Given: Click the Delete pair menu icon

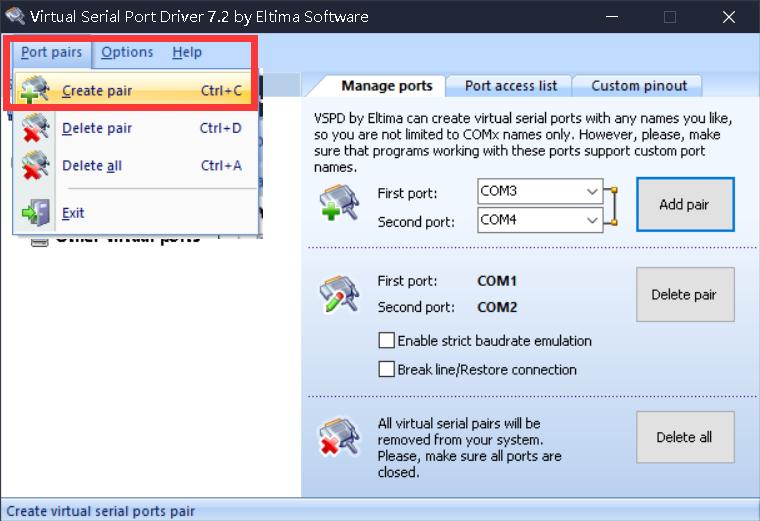Looking at the screenshot, I should 35,127.
